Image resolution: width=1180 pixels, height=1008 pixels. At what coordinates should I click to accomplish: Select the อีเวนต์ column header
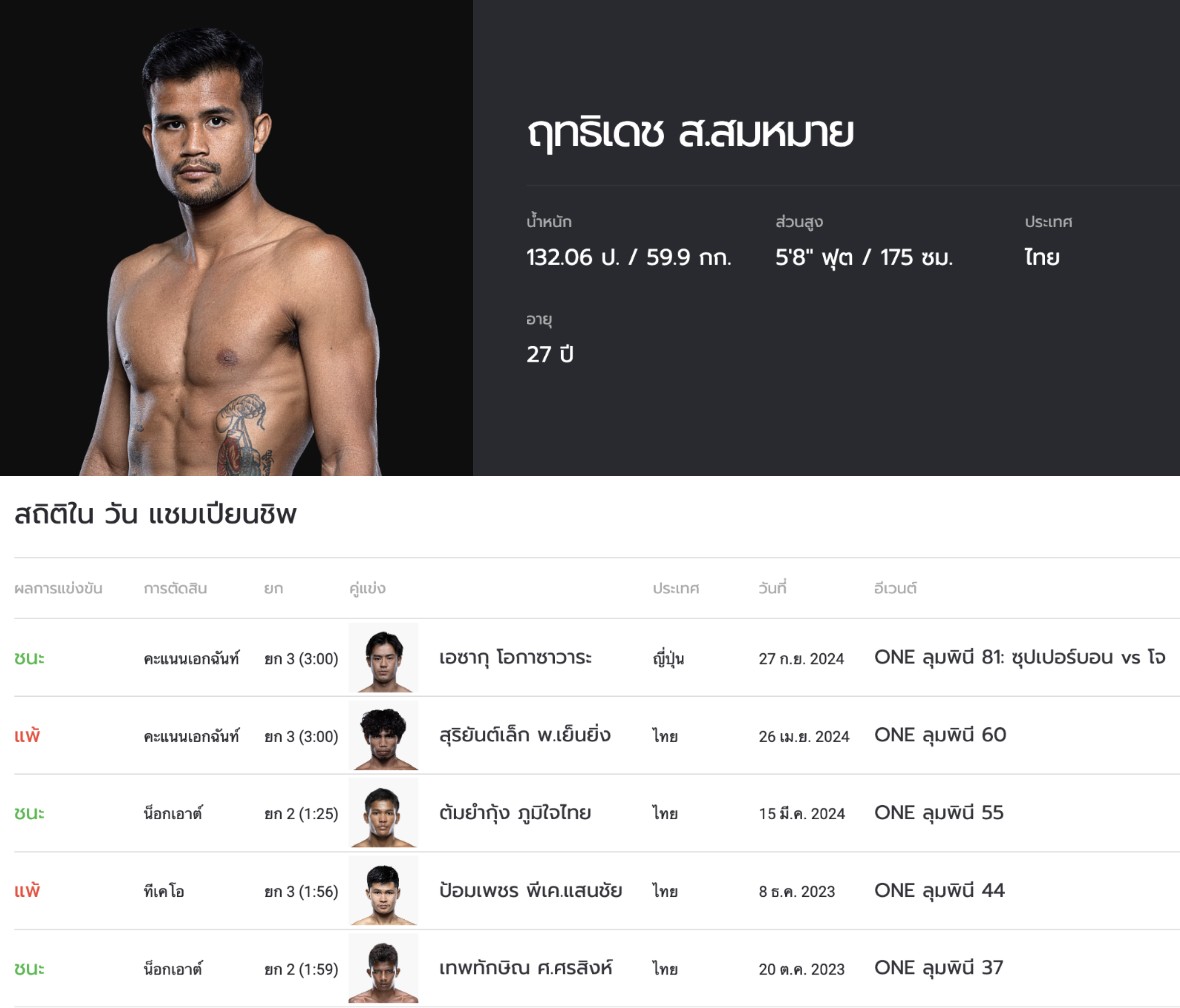coord(895,588)
